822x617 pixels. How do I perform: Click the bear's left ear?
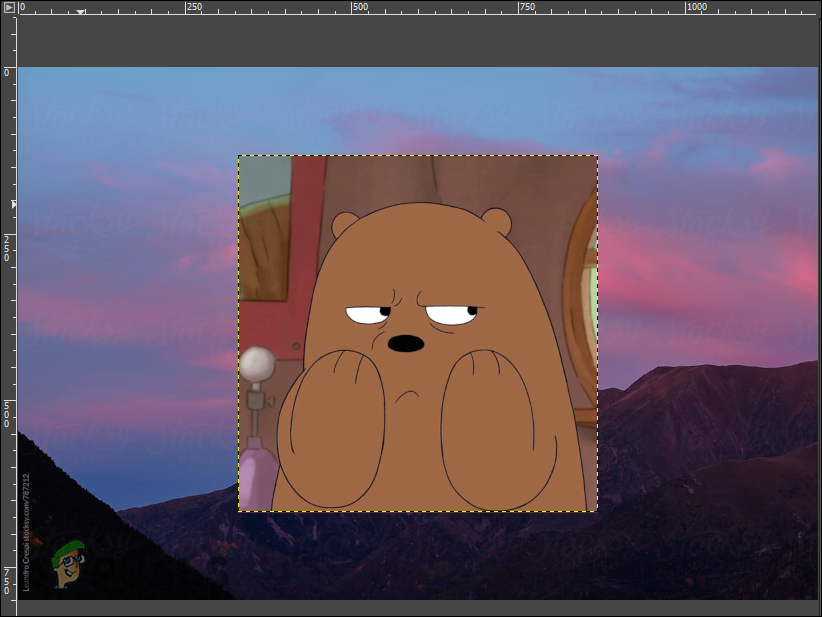tap(345, 224)
